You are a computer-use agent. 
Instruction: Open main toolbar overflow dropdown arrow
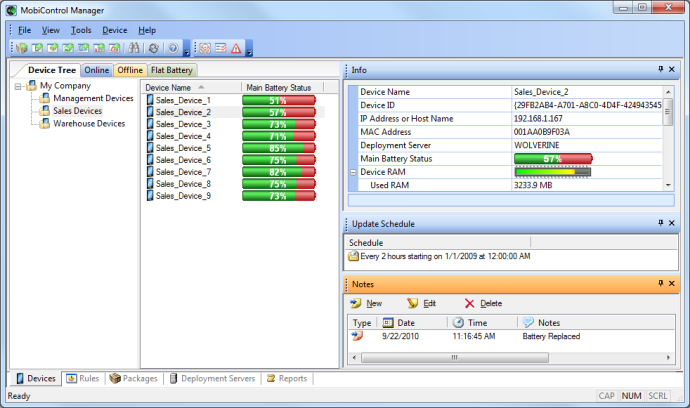point(186,48)
